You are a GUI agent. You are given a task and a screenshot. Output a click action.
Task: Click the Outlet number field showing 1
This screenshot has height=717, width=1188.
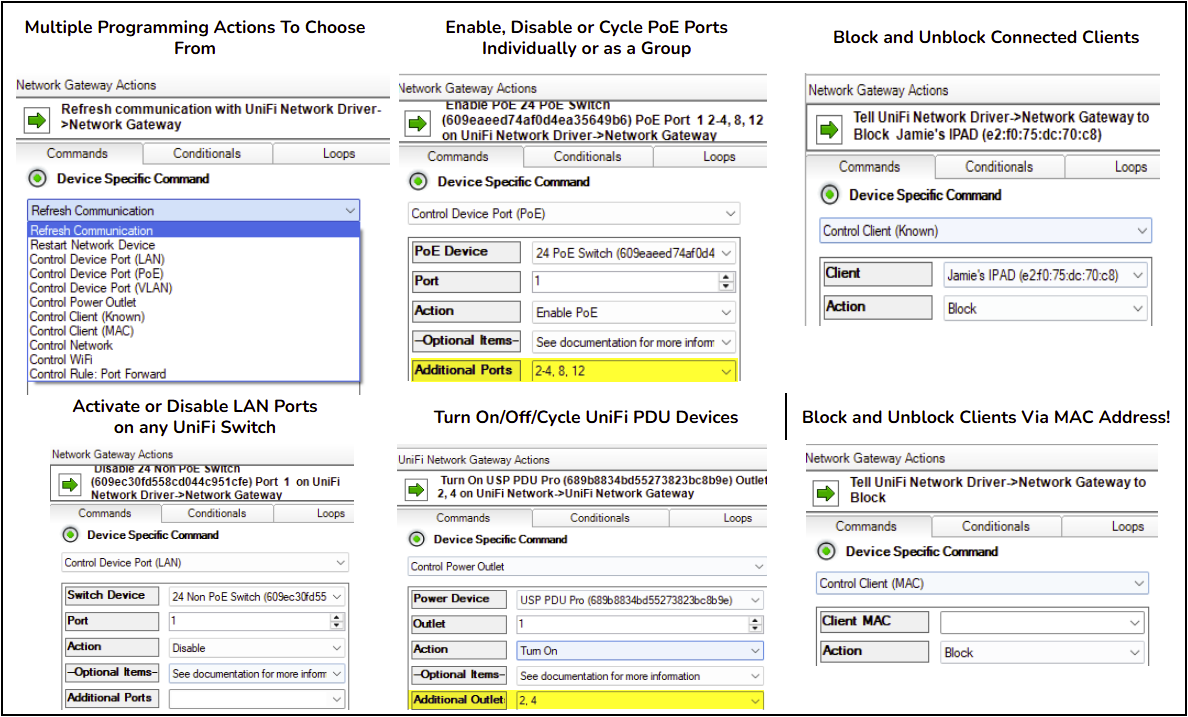tap(632, 625)
